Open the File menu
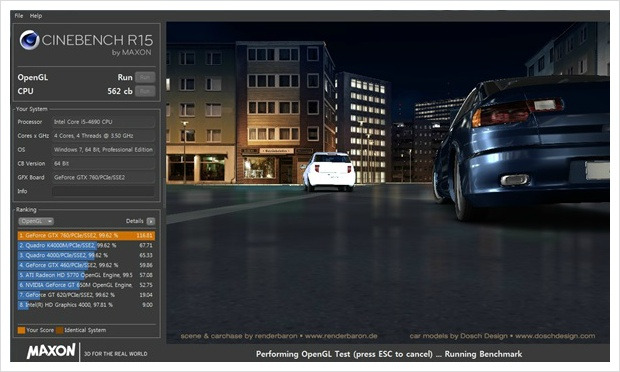Screen dimensions: 620x372 point(19,16)
